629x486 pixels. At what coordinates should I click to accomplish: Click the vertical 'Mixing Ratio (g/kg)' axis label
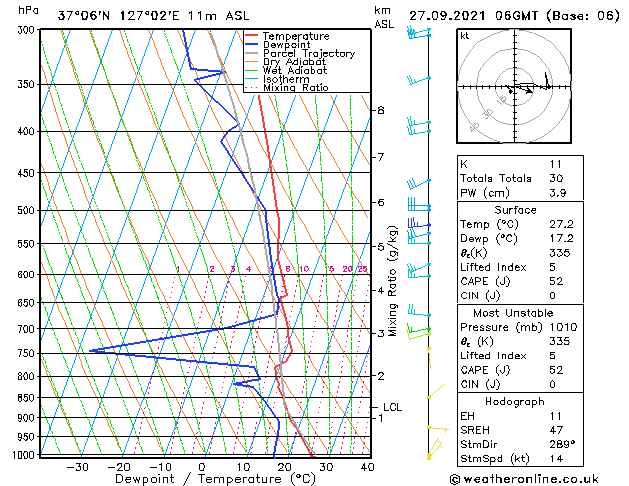392,281
